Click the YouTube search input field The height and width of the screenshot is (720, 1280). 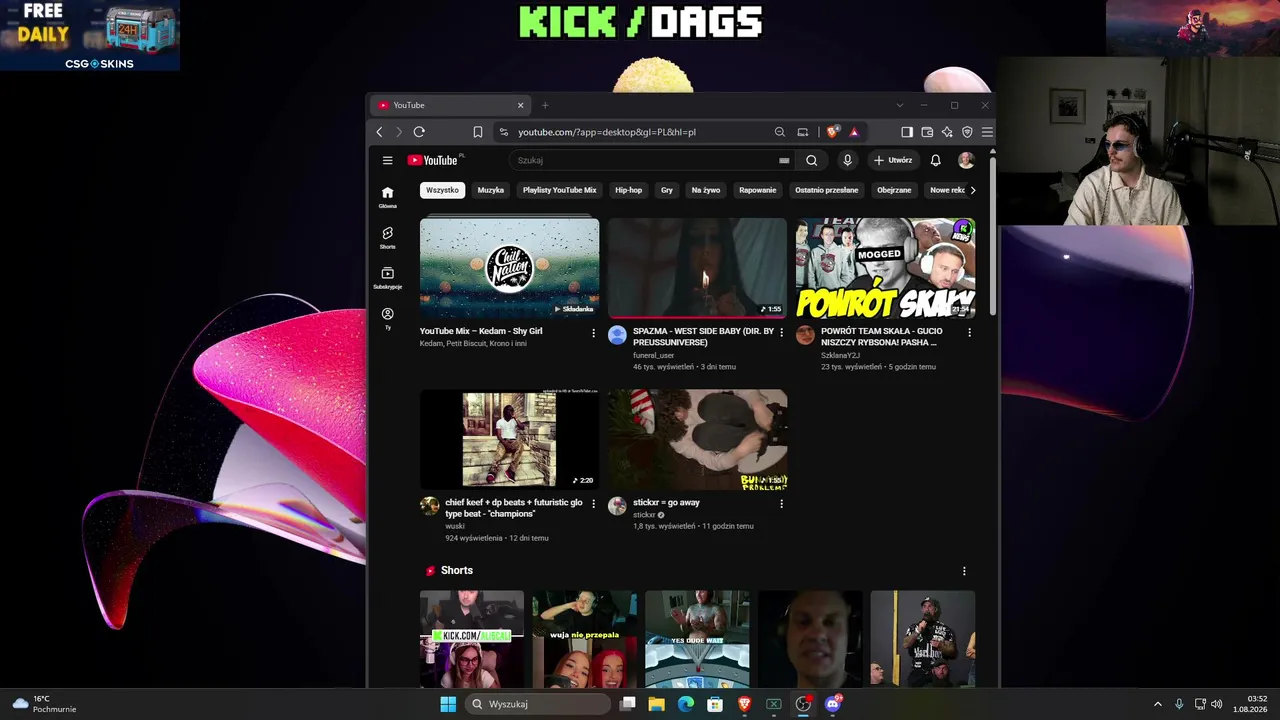pyautogui.click(x=644, y=160)
